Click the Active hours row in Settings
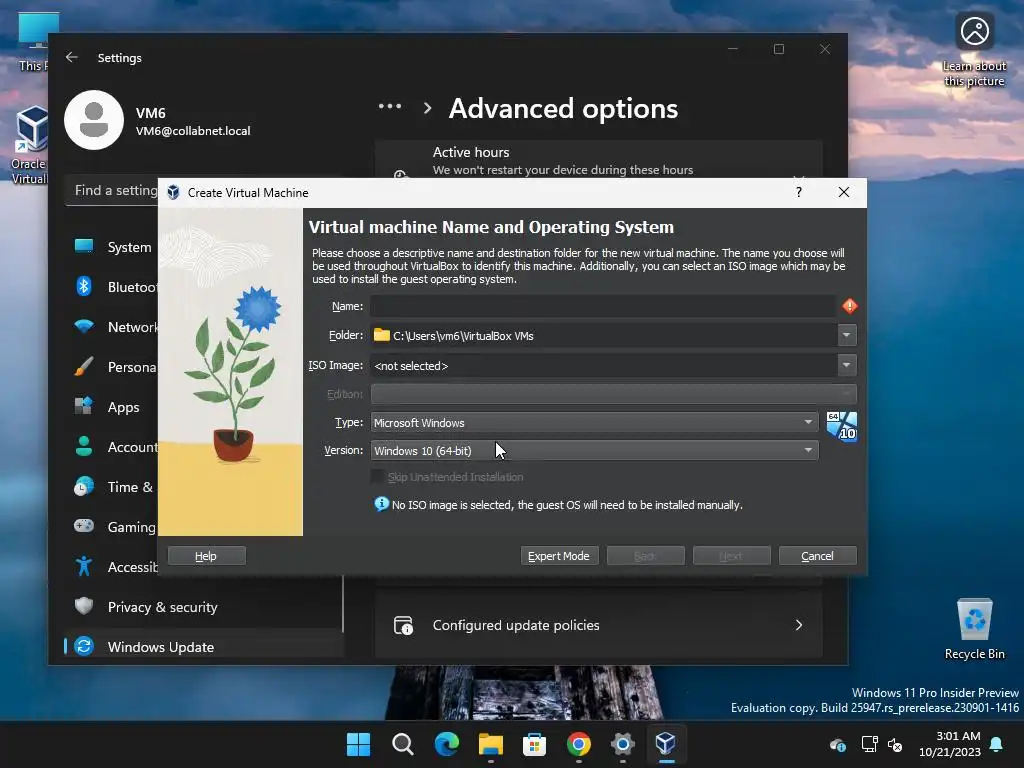The width and height of the screenshot is (1024, 768). pyautogui.click(x=598, y=160)
